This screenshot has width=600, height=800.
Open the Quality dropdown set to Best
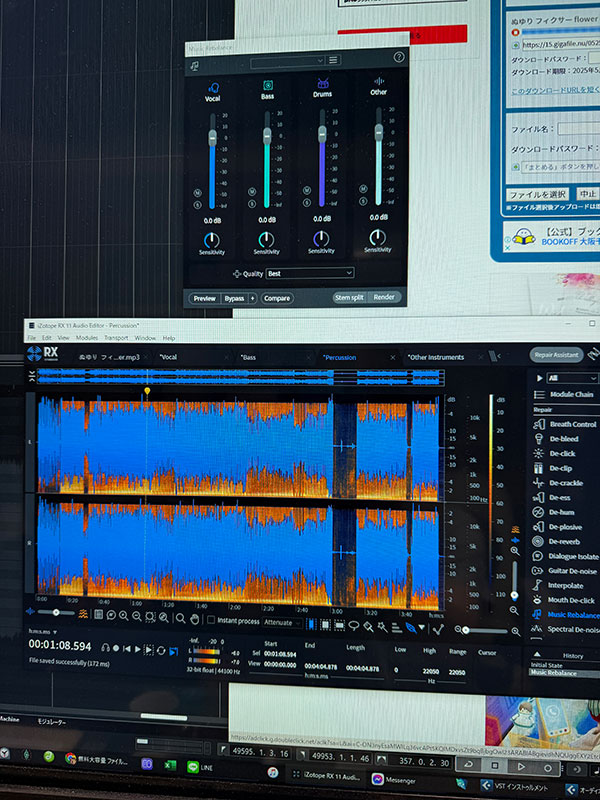pos(310,273)
